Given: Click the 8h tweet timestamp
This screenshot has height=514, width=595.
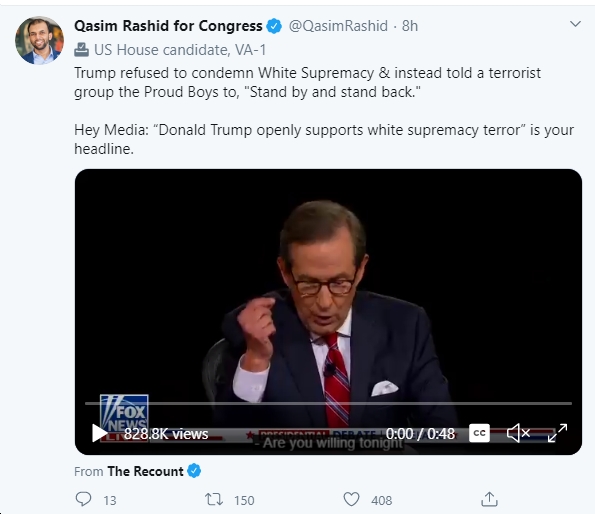Looking at the screenshot, I should (x=410, y=26).
